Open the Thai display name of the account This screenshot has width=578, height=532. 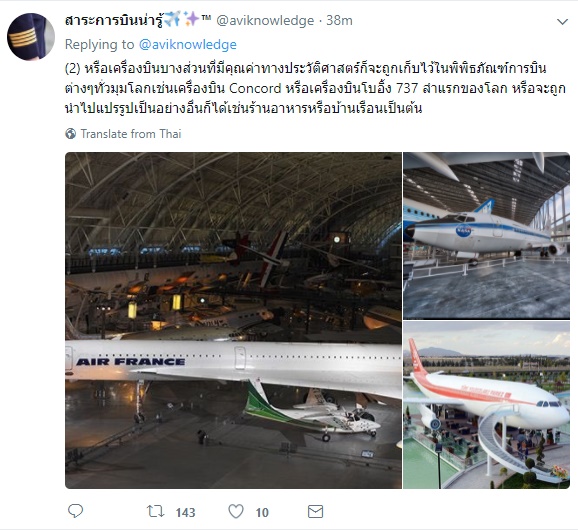[x=114, y=20]
